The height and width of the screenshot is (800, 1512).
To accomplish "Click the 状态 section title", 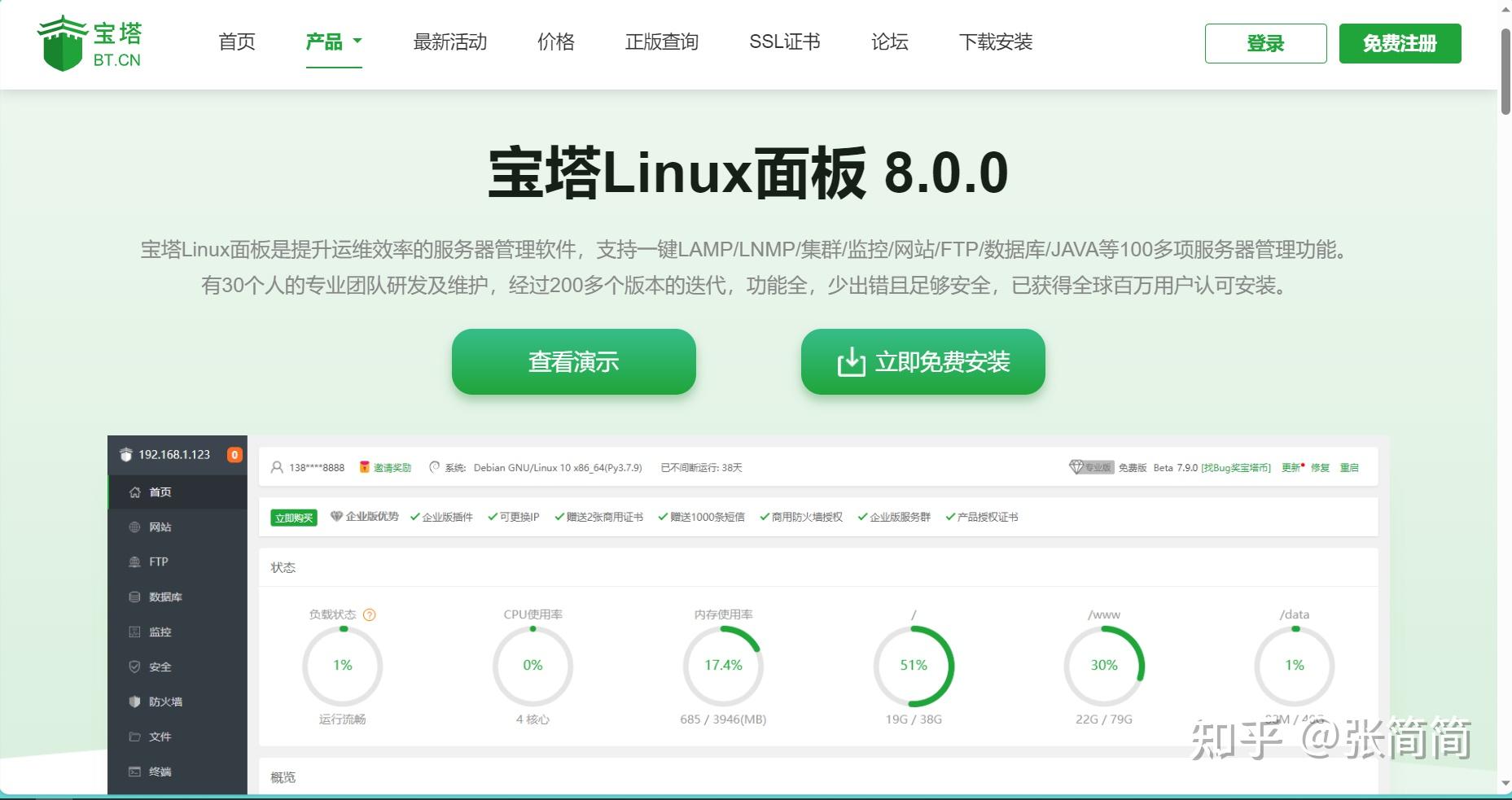I will (x=283, y=567).
